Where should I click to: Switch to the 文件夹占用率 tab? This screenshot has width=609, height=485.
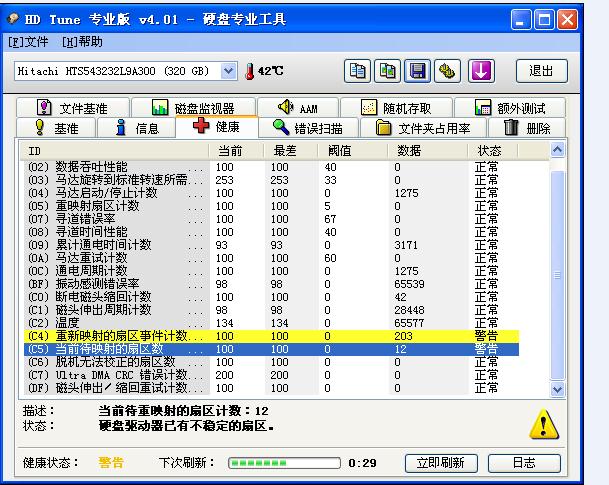(423, 128)
